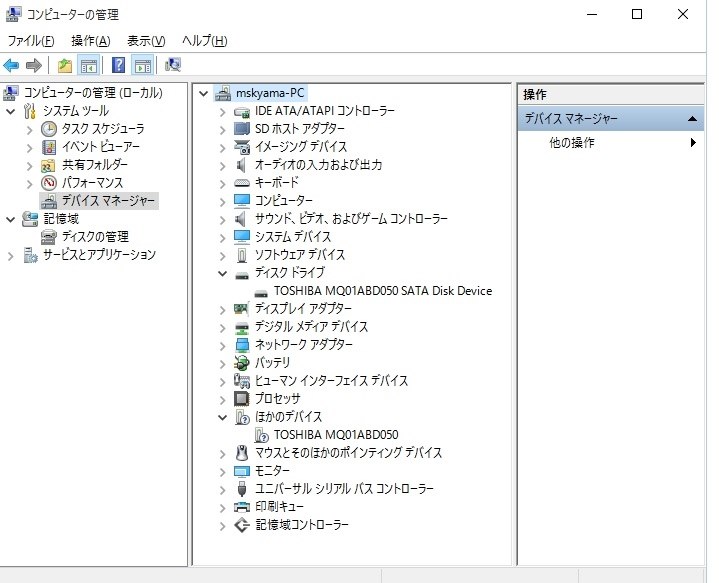Viewport: 719px width, 583px height.
Task: Click the キーボード device icon
Action: click(x=242, y=183)
